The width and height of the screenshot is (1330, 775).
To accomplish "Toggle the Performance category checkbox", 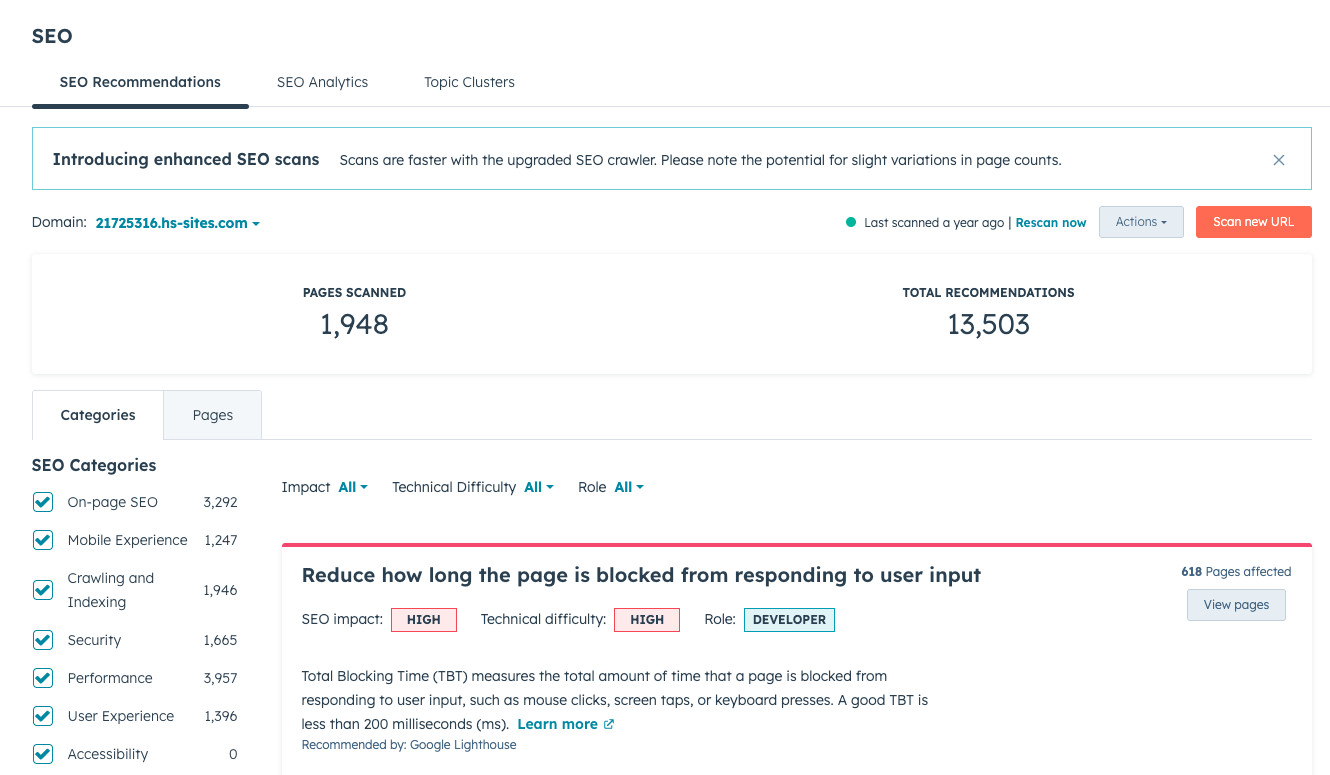I will [43, 678].
